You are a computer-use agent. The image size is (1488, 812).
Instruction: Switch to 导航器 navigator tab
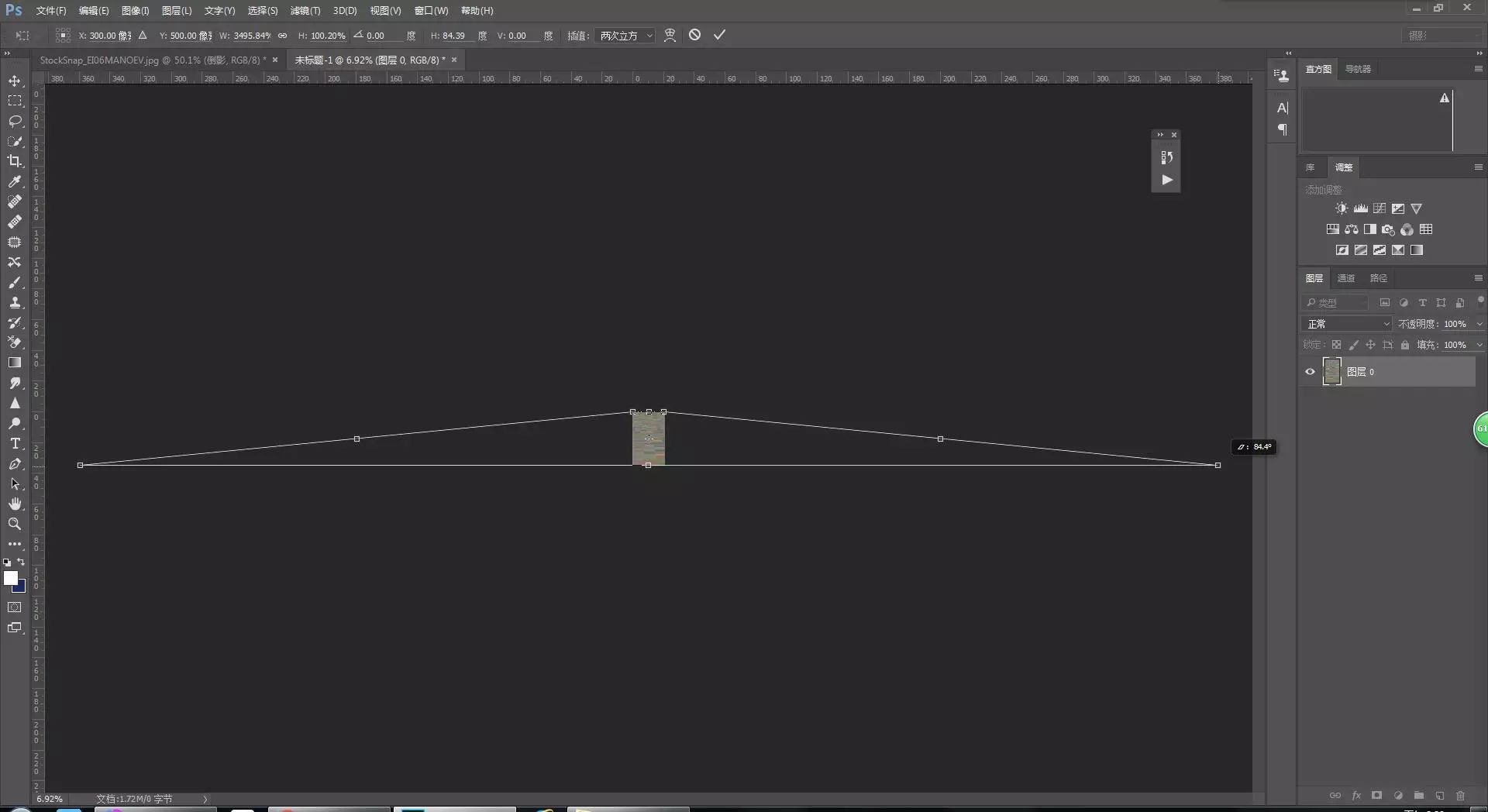1358,69
